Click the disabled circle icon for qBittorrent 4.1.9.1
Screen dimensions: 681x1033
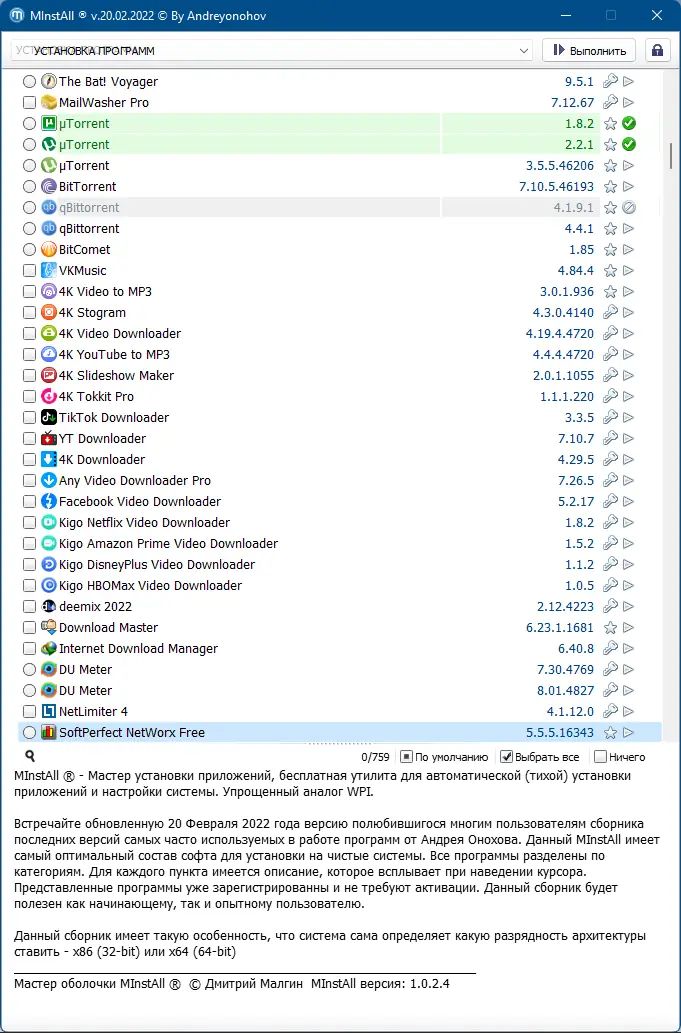pyautogui.click(x=629, y=208)
